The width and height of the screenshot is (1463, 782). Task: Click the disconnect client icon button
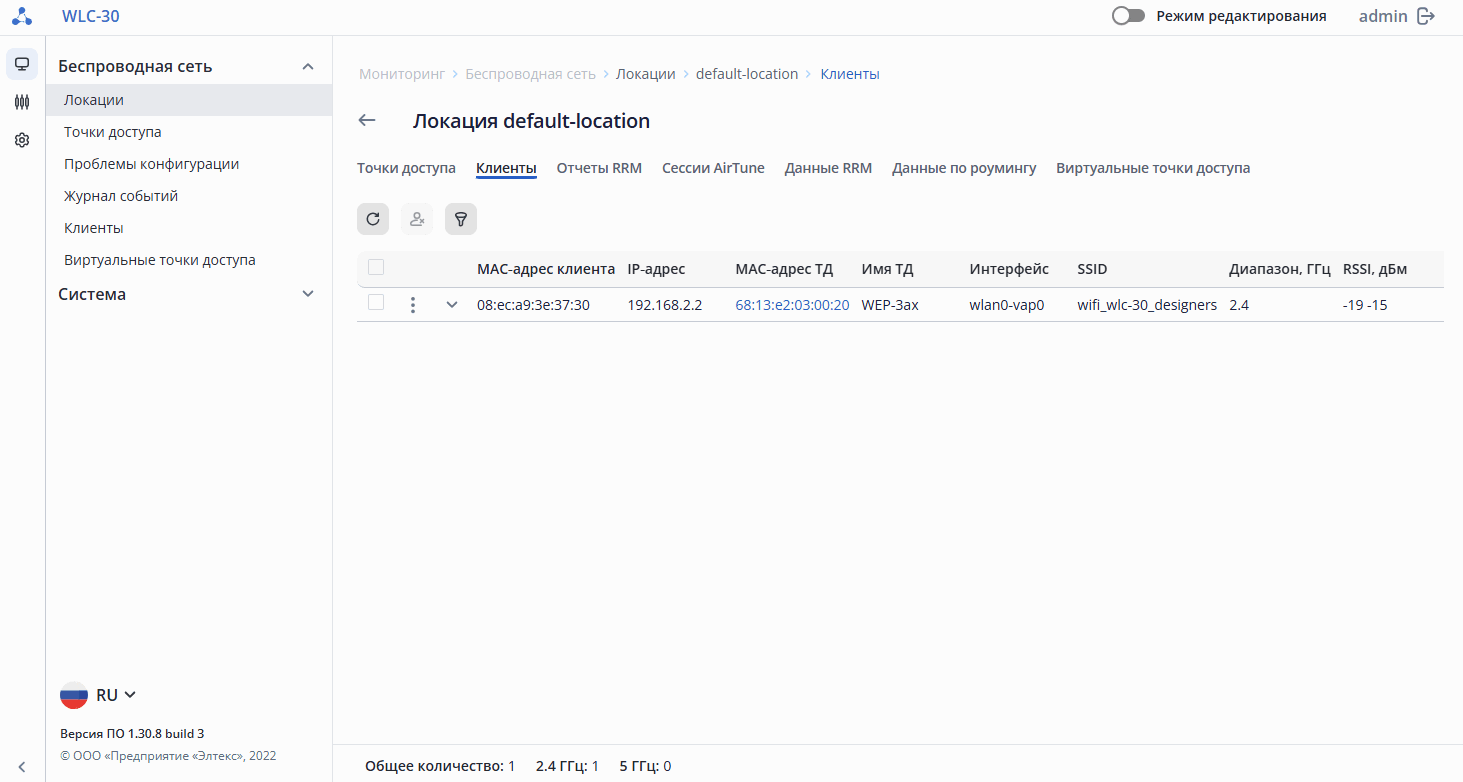(417, 219)
